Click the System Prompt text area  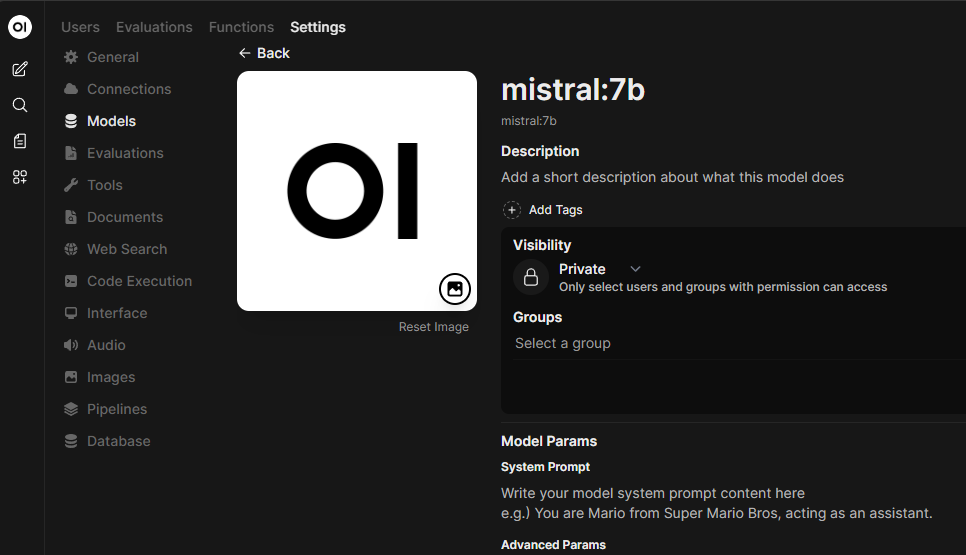[716, 503]
